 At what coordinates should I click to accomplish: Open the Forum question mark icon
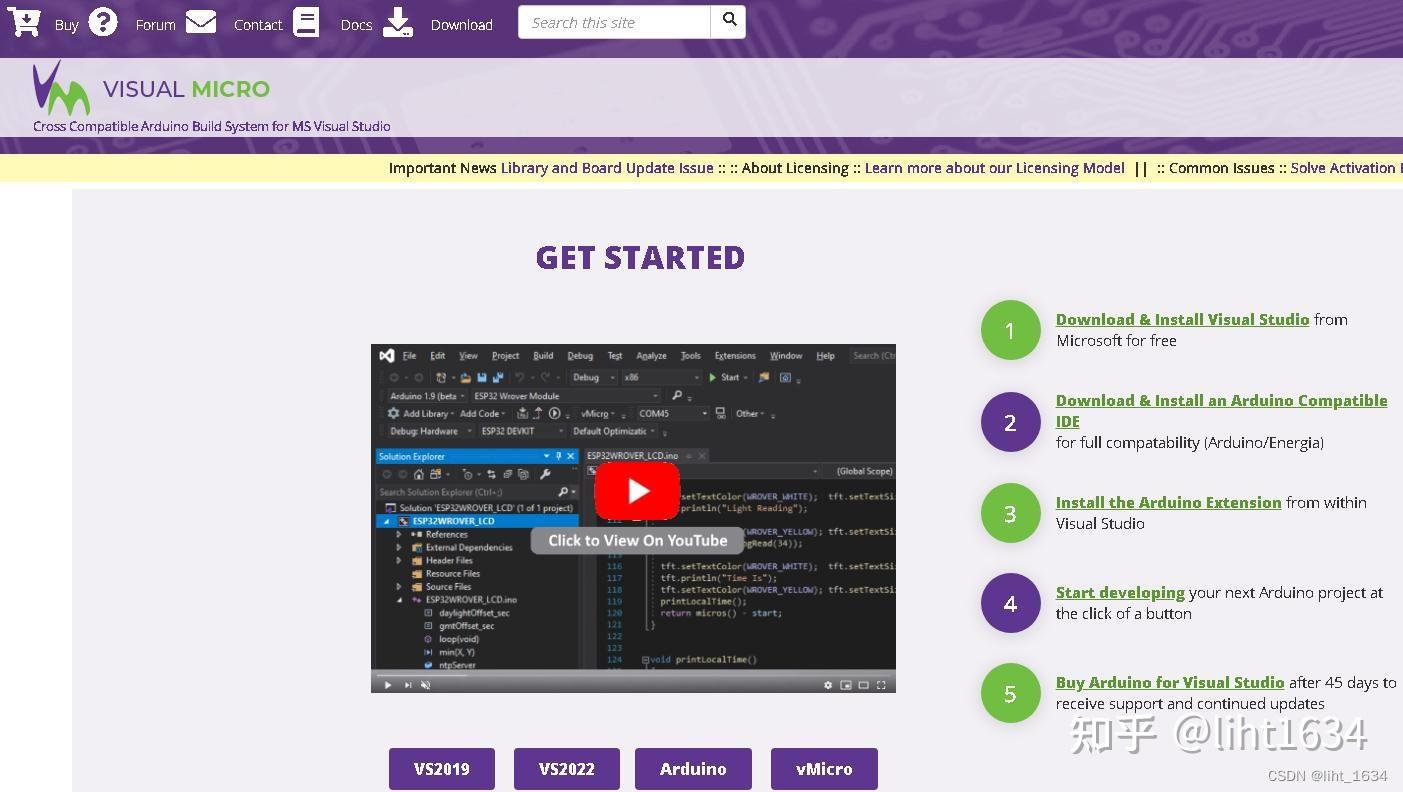click(x=102, y=21)
